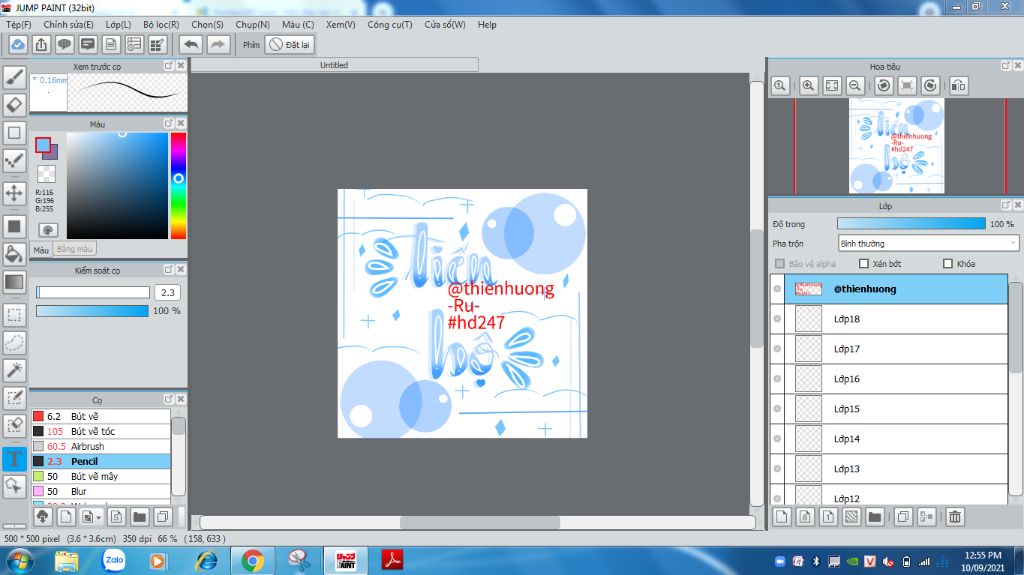Activate the Lasso selection tool
The width and height of the screenshot is (1024, 575).
(14, 342)
